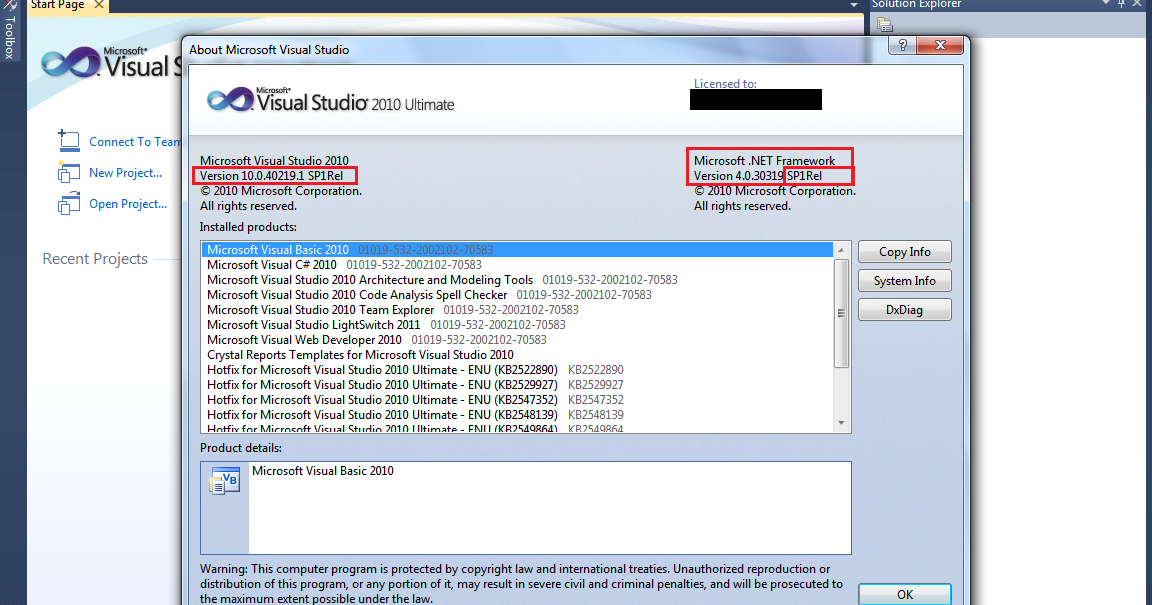This screenshot has height=605, width=1152.
Task: Click the Solution Explorer toolbar properties icon
Action: tap(885, 26)
